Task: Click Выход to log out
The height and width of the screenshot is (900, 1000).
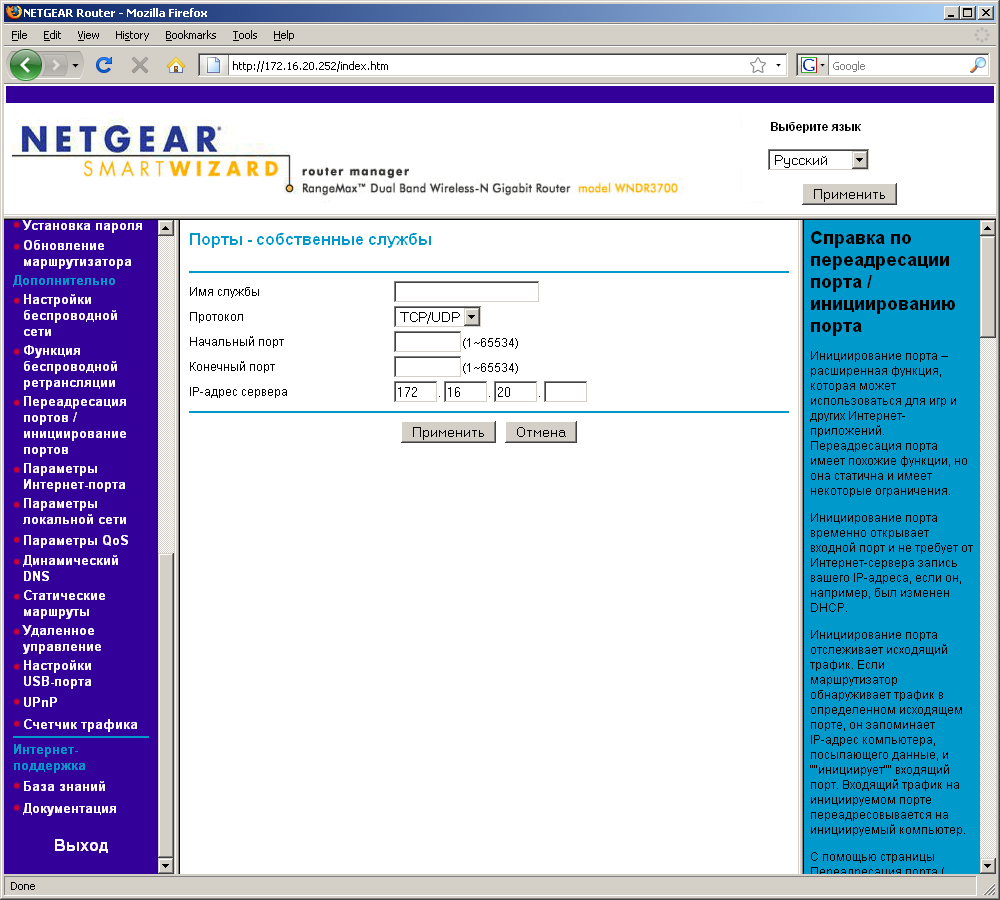Action: (x=81, y=845)
